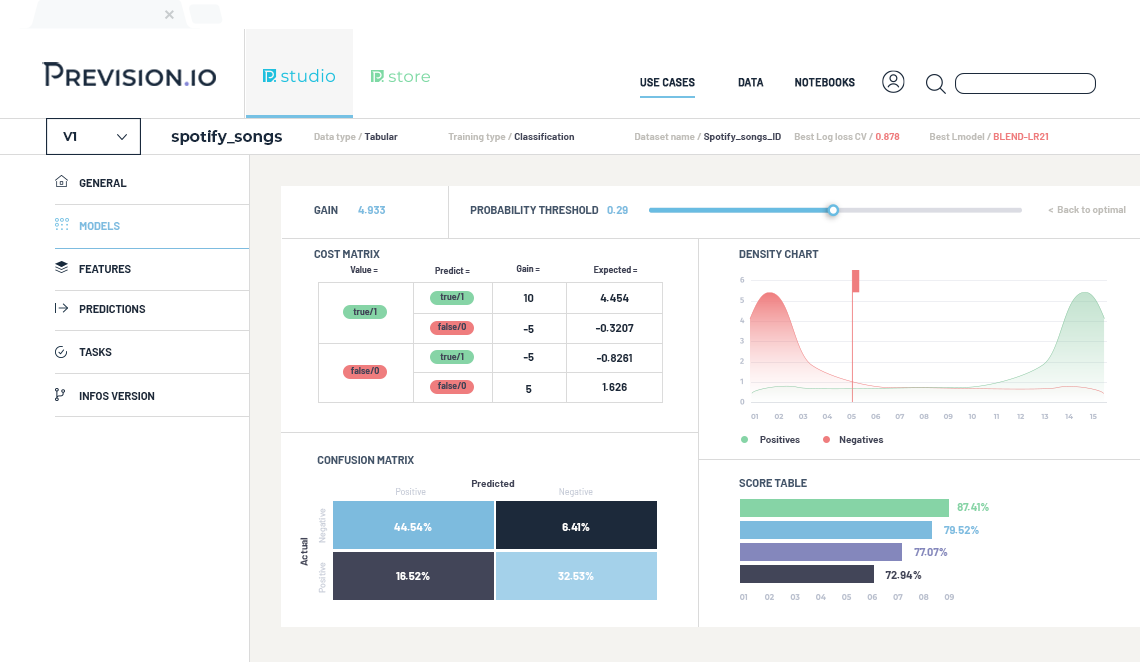1140x662 pixels.
Task: Click the Predictions arrow icon
Action: 61,309
